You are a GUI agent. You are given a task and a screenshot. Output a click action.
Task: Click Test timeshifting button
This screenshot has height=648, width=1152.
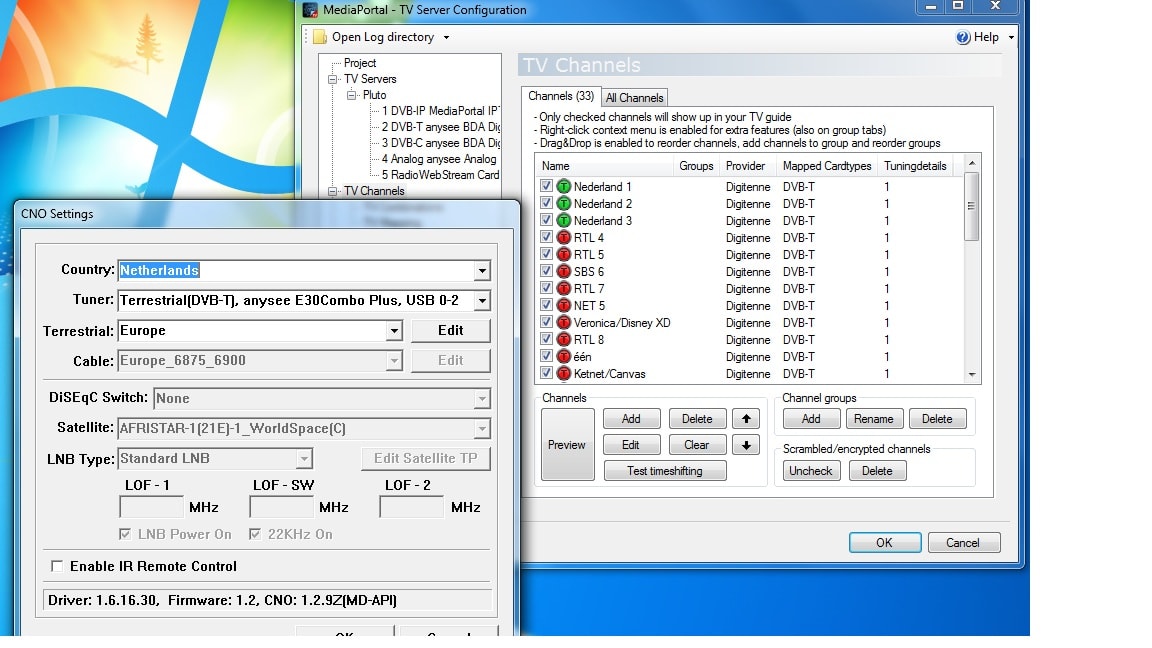coord(665,471)
